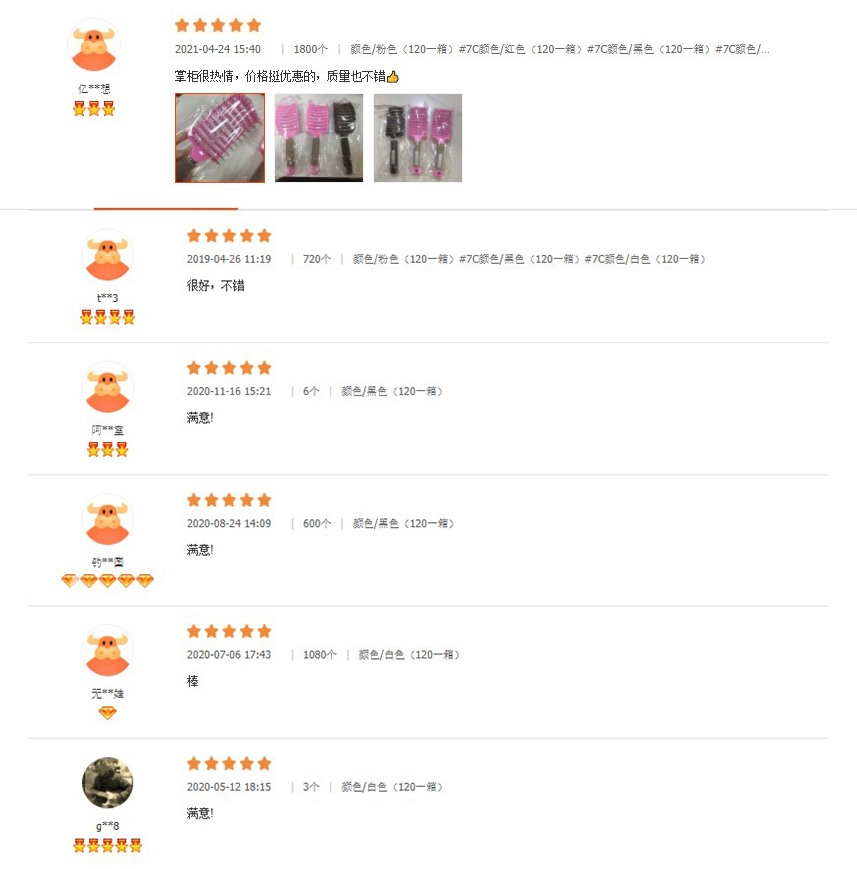This screenshot has width=857, height=869.
Task: Click the five medal badges under g**8
Action: [108, 845]
